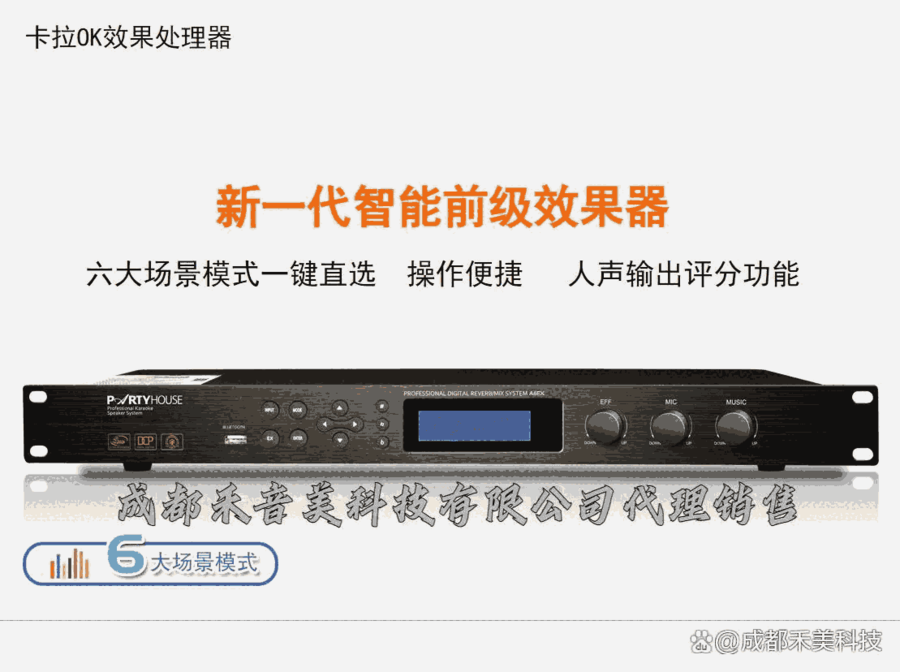The height and width of the screenshot is (672, 900).
Task: Click the MIC volume knob
Action: coord(670,427)
